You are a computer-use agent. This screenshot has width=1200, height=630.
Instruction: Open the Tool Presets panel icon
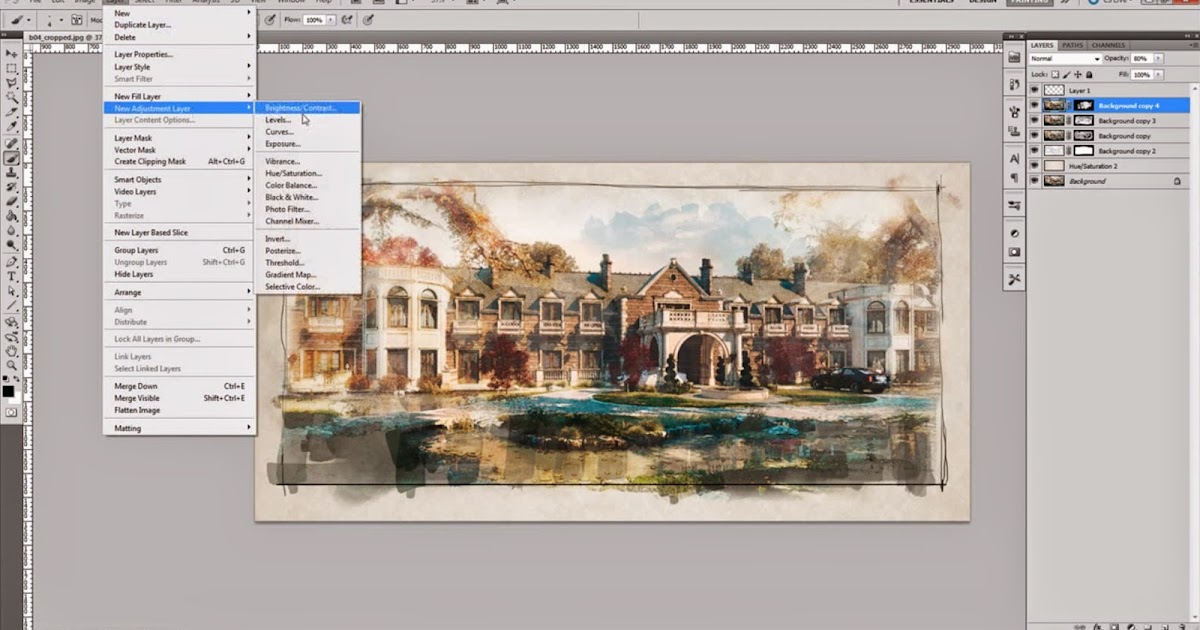(x=1014, y=279)
